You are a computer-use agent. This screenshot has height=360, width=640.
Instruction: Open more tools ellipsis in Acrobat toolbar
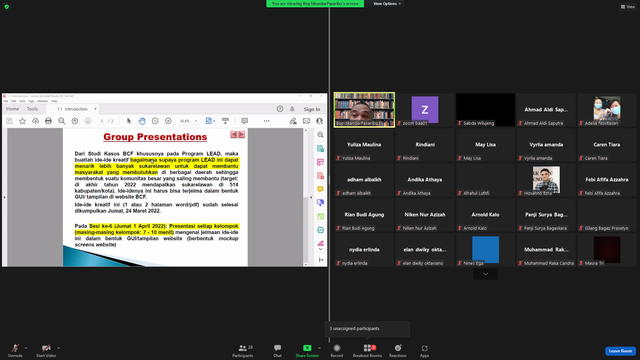(x=267, y=121)
